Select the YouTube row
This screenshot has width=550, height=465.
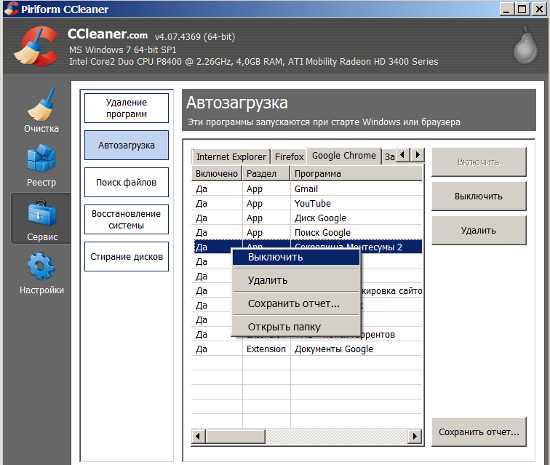[307, 203]
